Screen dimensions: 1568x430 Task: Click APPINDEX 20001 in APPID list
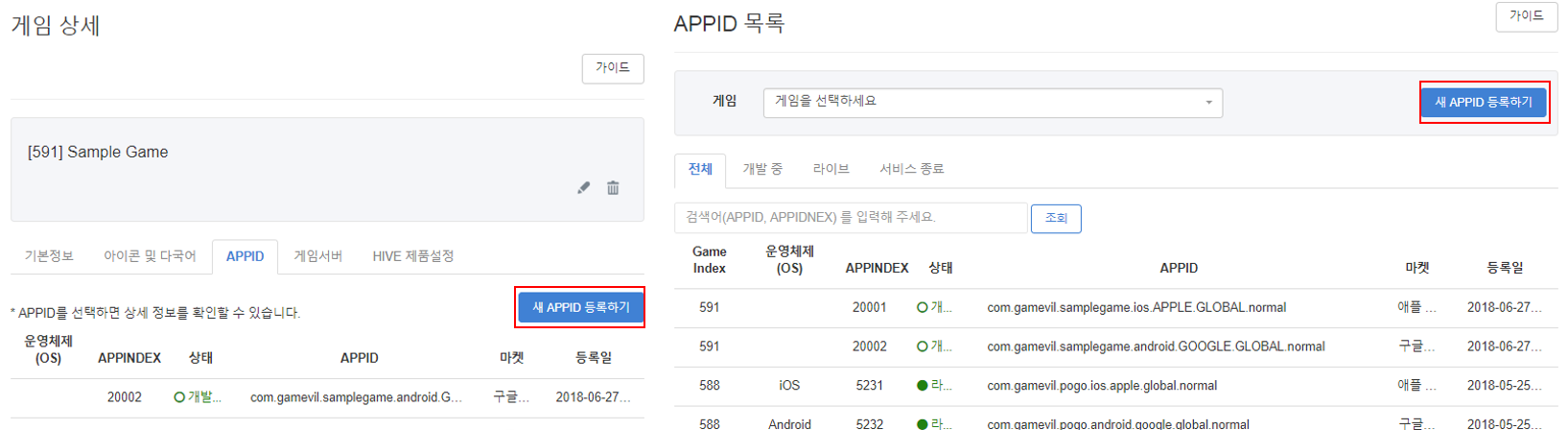click(870, 308)
